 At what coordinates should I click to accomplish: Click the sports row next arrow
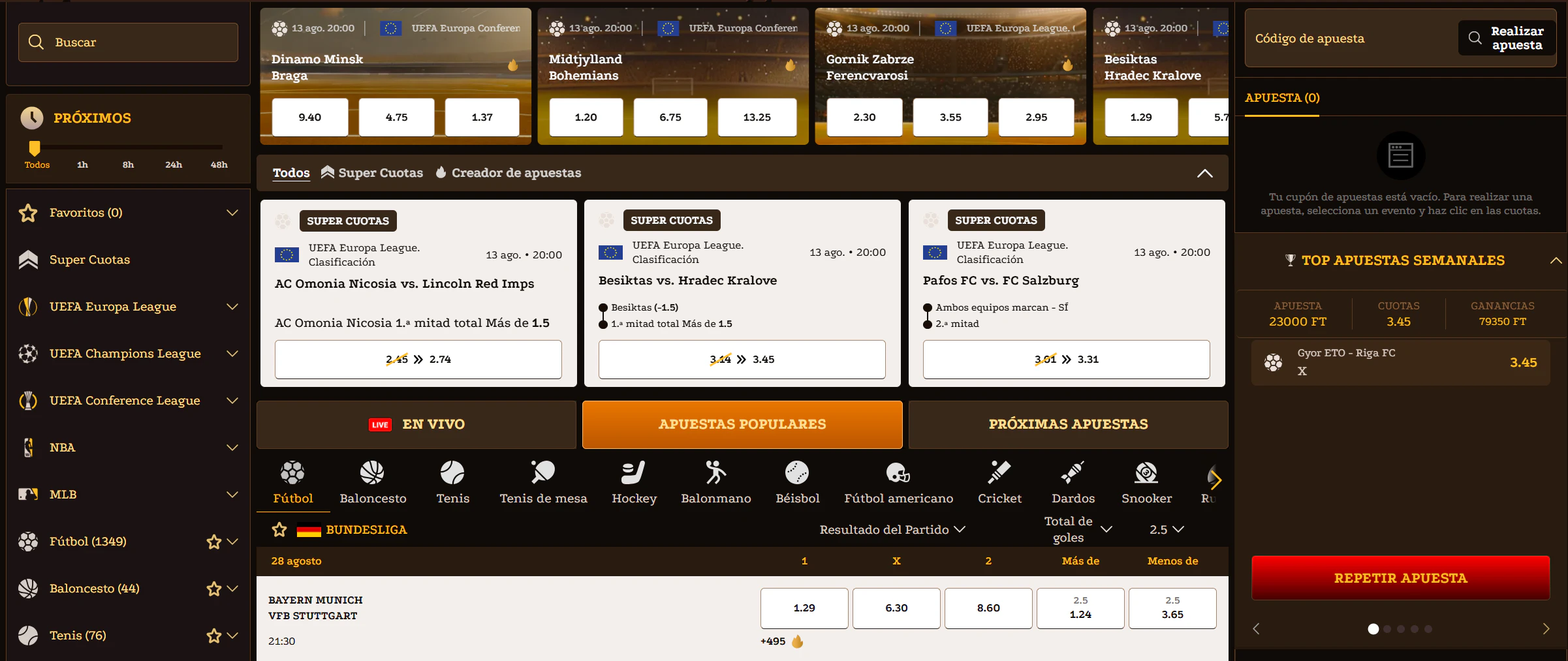[x=1215, y=481]
